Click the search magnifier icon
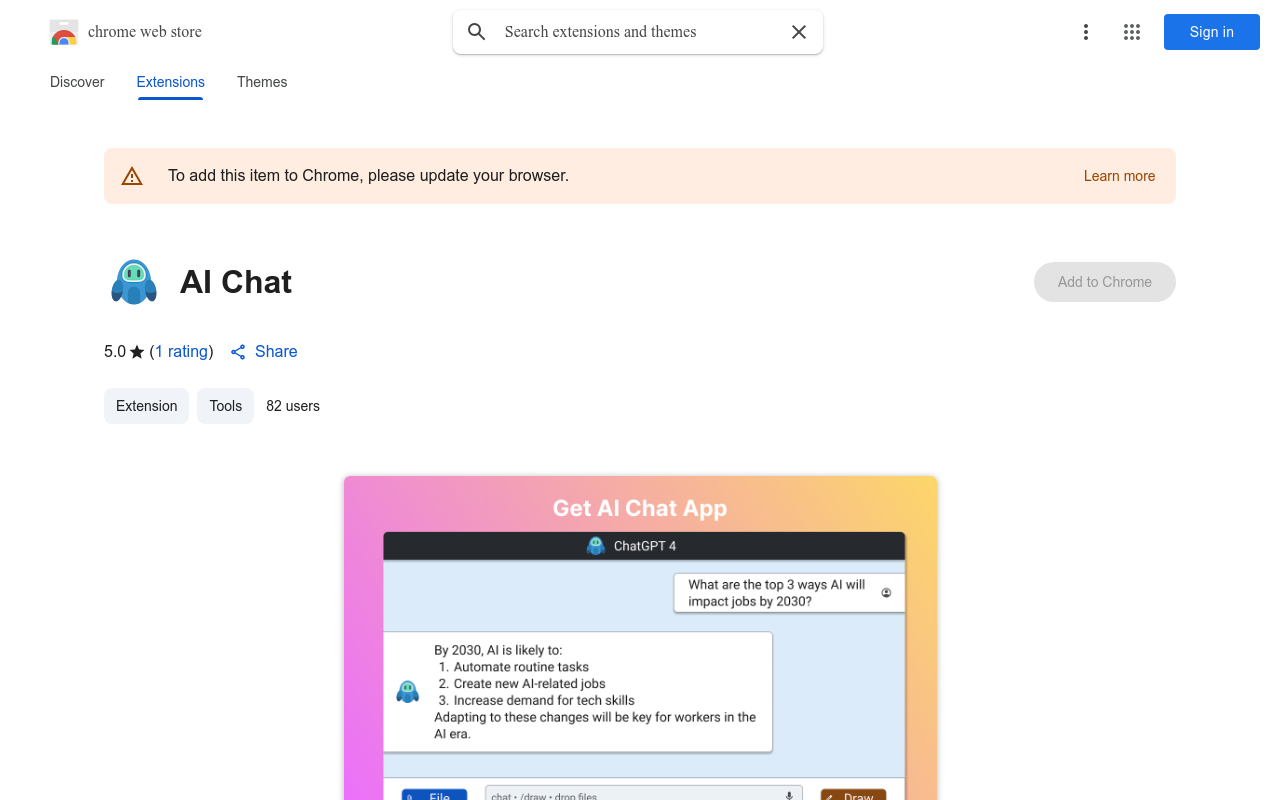The height and width of the screenshot is (800, 1280). tap(477, 32)
